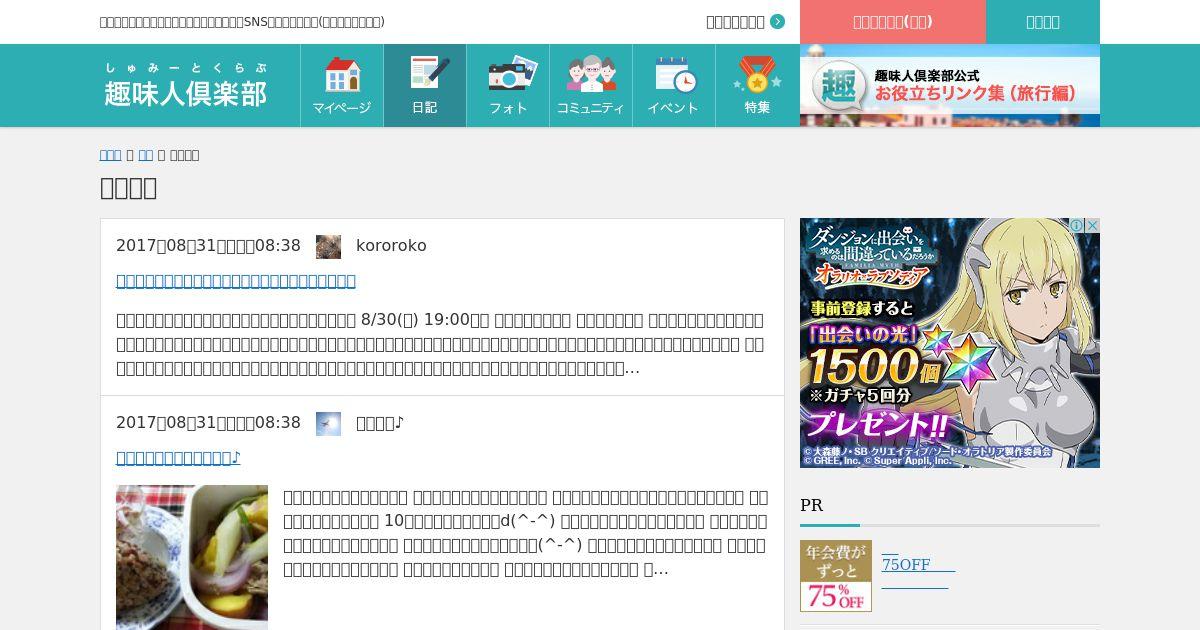Click the 75% OFF PR thumbnail

(836, 576)
